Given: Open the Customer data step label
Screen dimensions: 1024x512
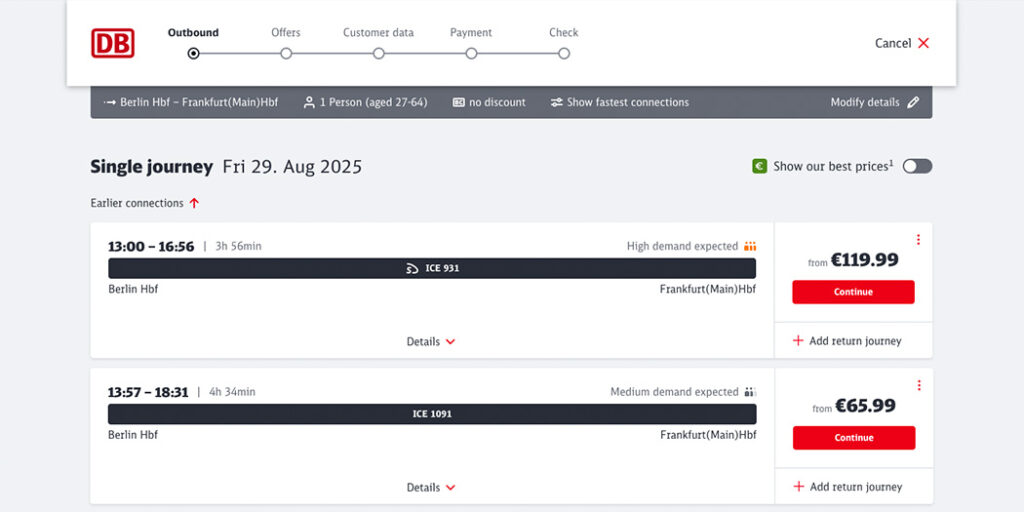Looking at the screenshot, I should coord(379,33).
